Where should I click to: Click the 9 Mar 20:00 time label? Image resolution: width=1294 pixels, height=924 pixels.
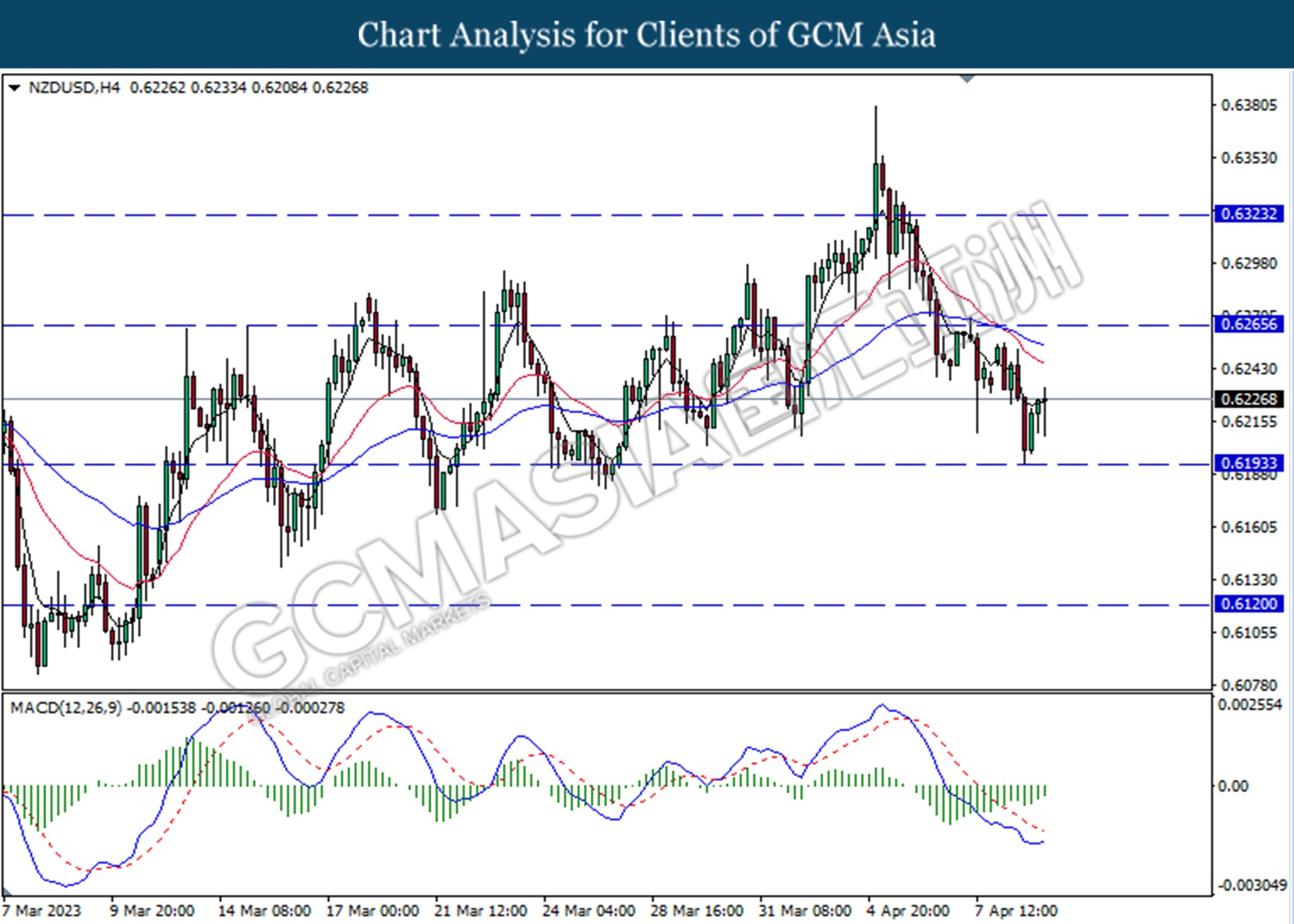[x=152, y=911]
